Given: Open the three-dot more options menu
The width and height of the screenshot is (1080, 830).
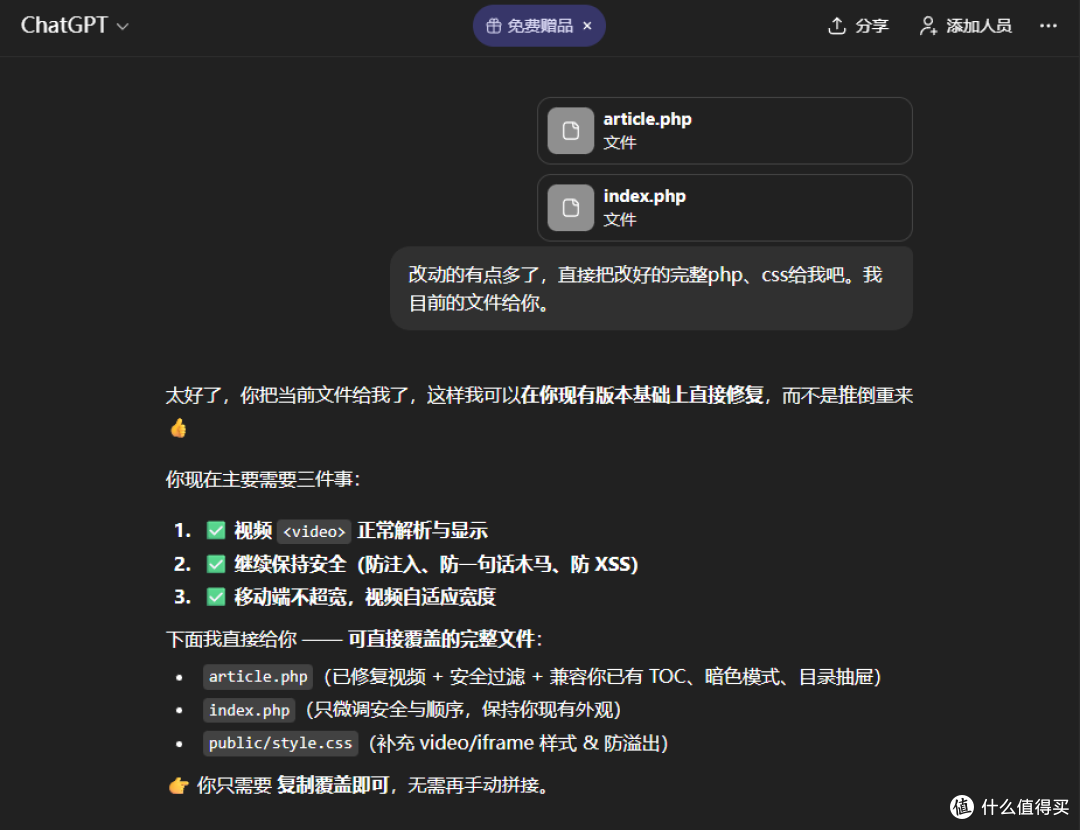Looking at the screenshot, I should (x=1048, y=26).
